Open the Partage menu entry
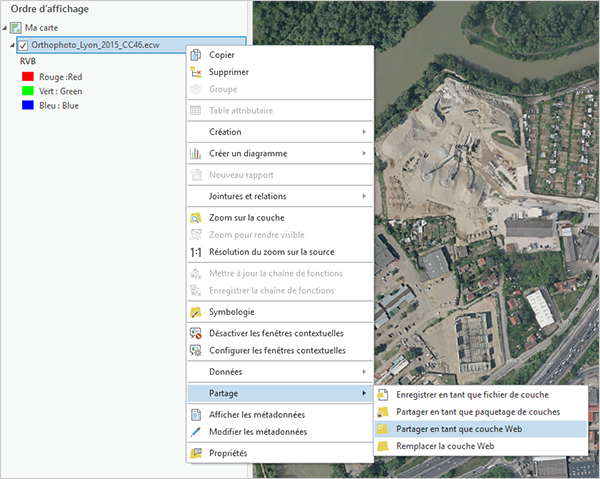This screenshot has width=600, height=479. 280,393
